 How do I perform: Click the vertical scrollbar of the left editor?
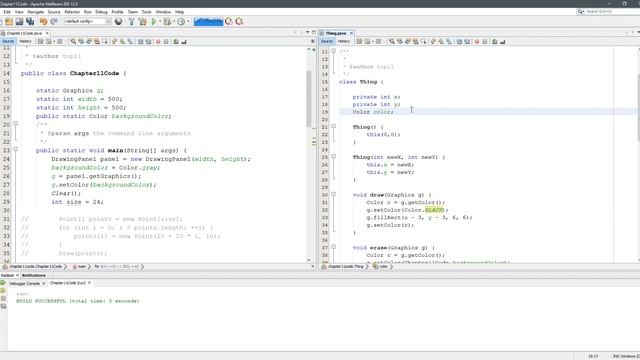click(309, 98)
